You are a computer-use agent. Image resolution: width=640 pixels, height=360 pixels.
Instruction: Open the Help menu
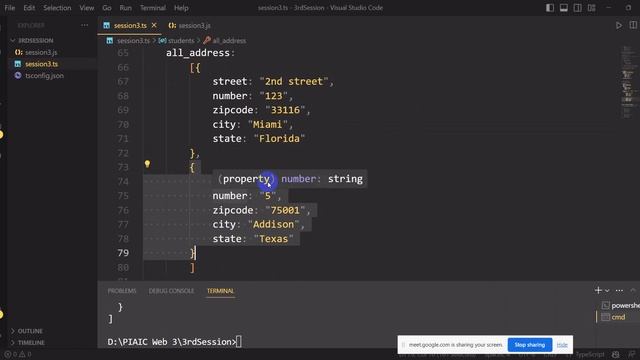coord(181,8)
